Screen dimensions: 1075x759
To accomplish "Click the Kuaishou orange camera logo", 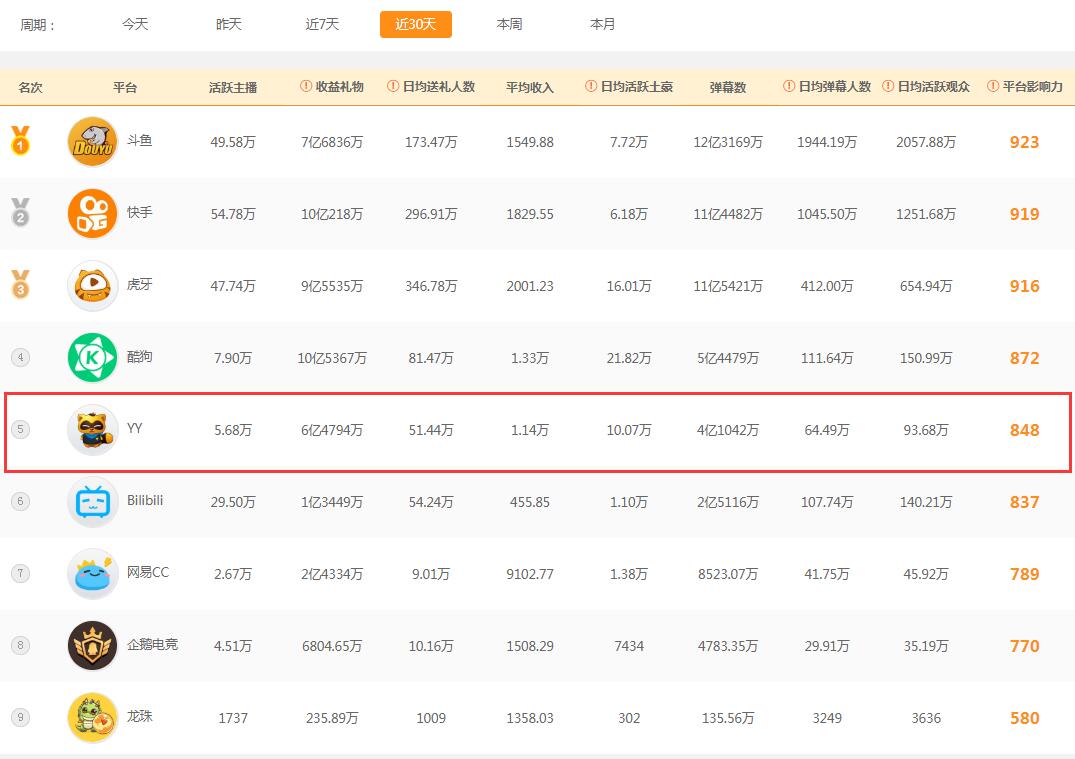I will point(93,214).
